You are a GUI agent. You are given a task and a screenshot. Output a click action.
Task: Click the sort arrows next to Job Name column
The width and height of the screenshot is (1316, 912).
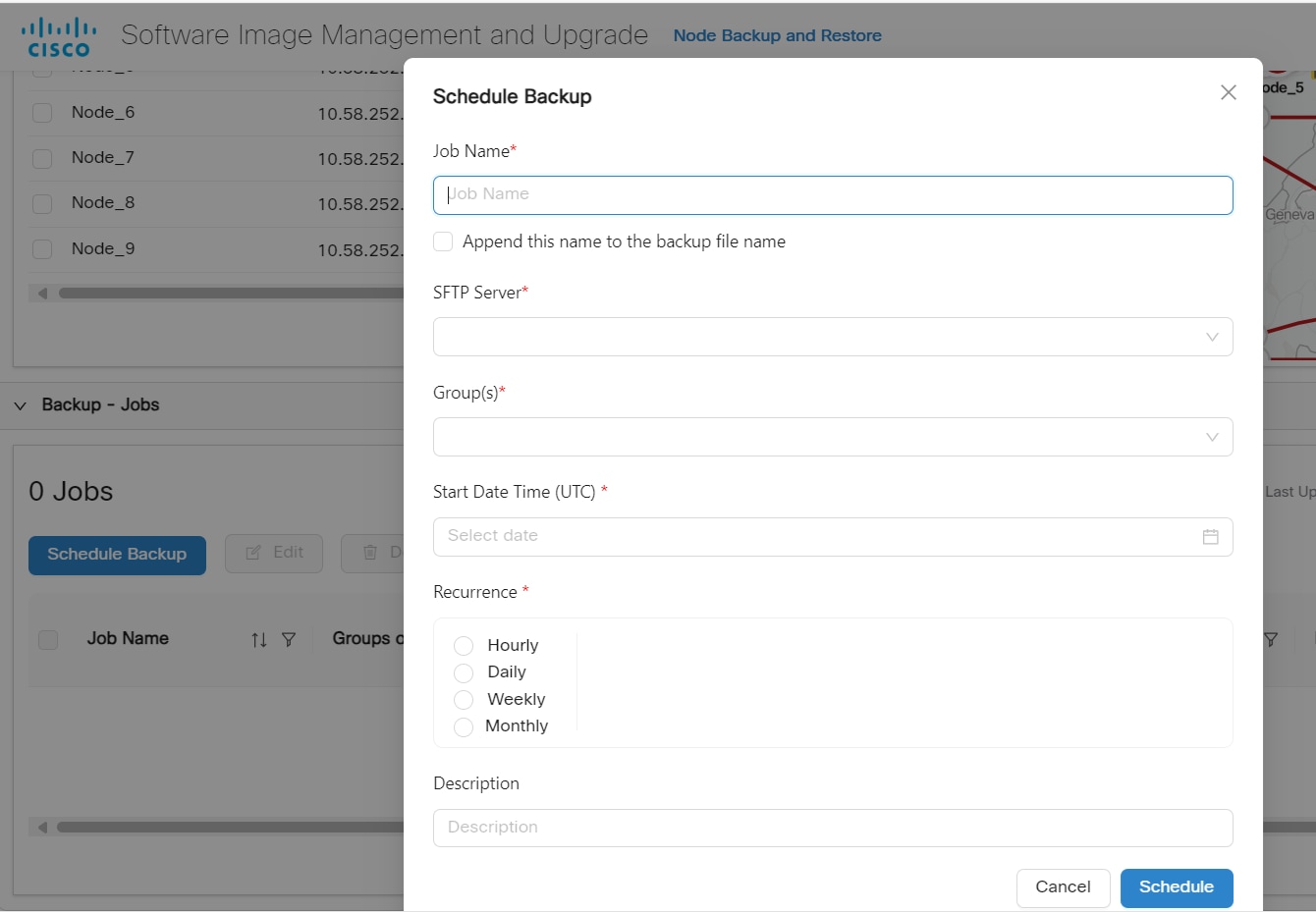coord(259,640)
